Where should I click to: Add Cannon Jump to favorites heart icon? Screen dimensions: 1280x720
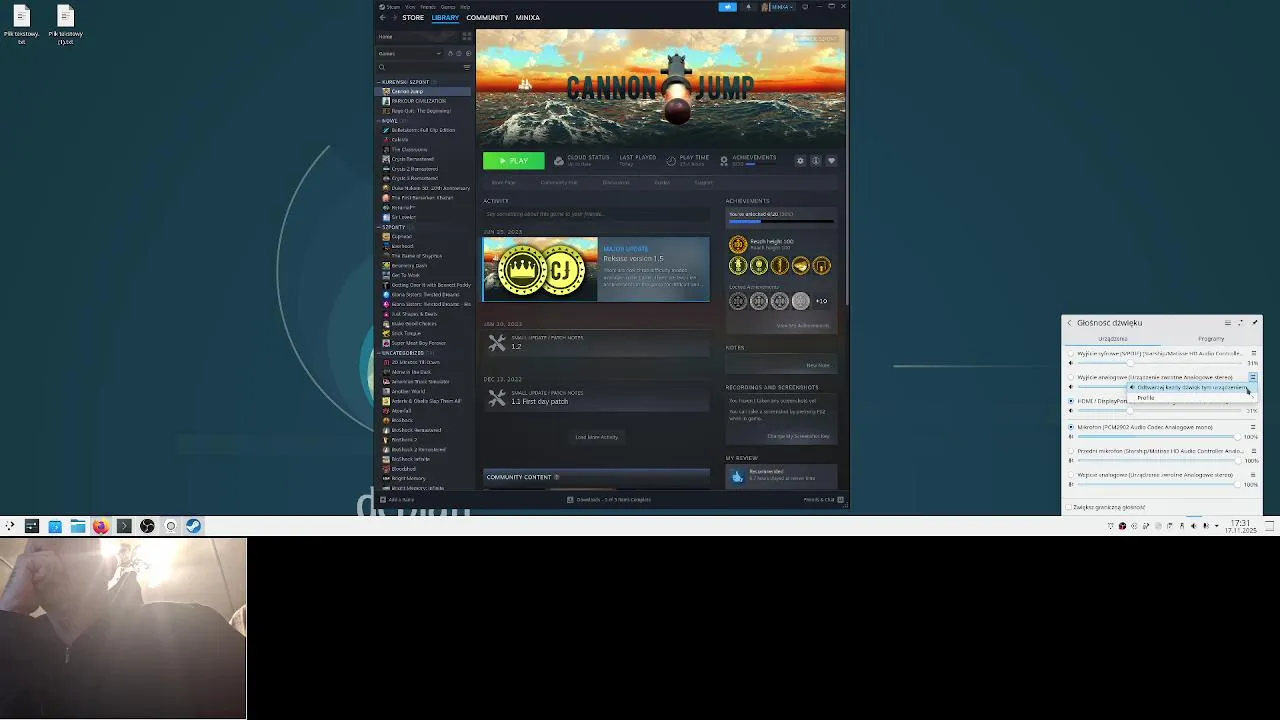(831, 161)
